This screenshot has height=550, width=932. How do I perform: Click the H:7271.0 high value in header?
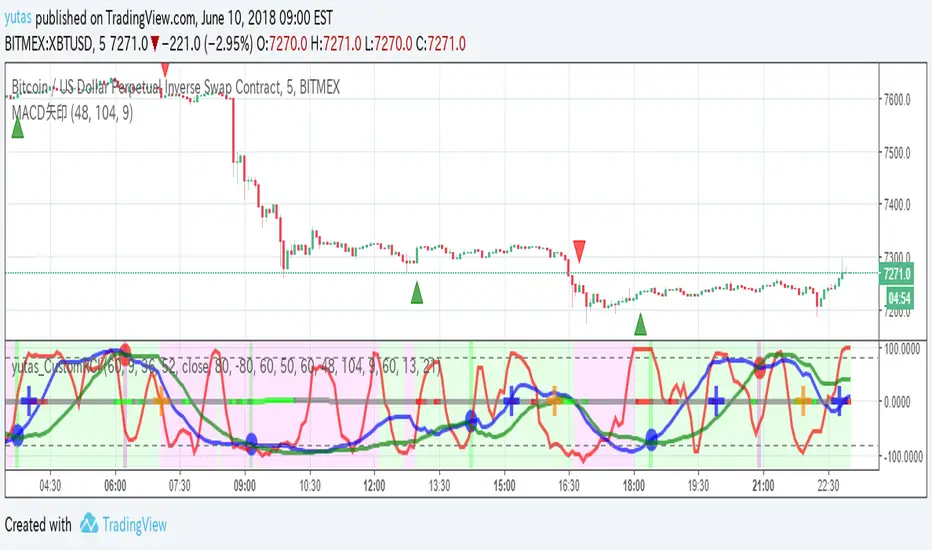click(x=336, y=43)
